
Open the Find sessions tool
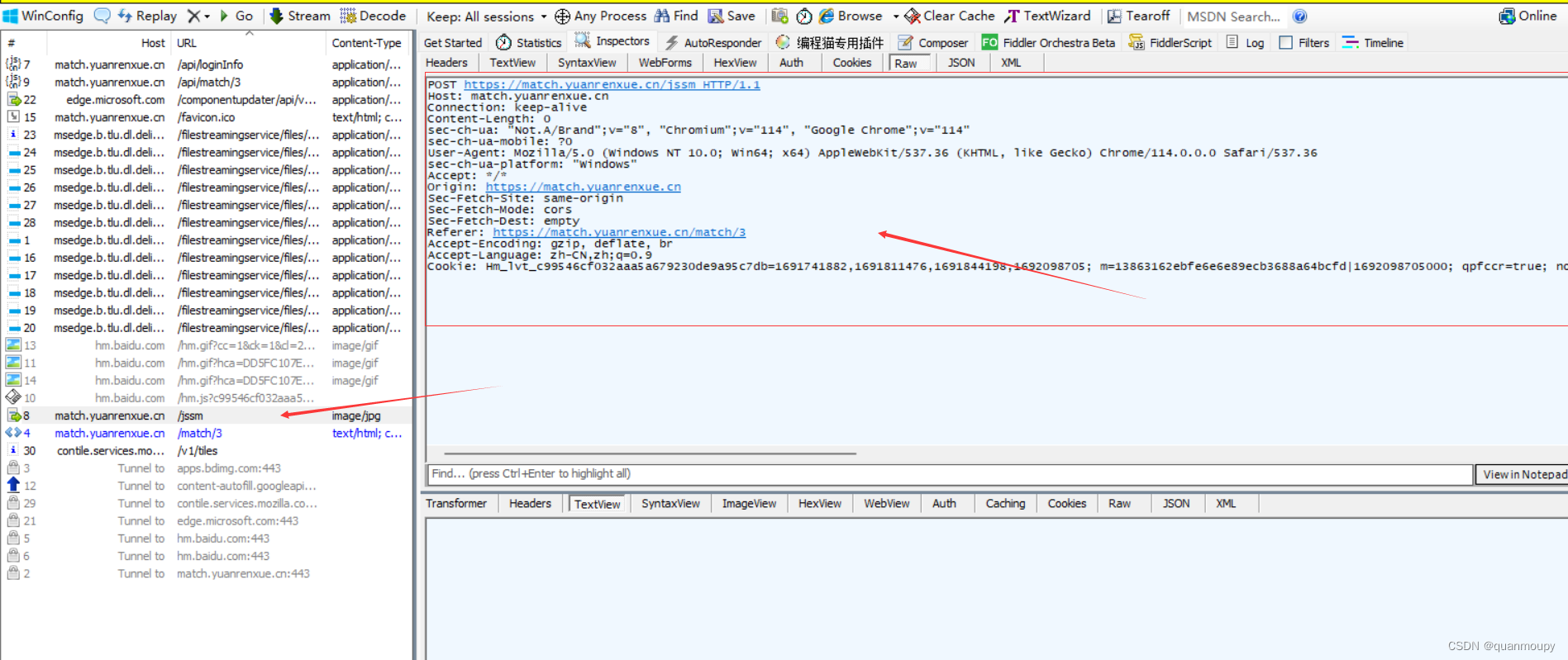(x=676, y=16)
